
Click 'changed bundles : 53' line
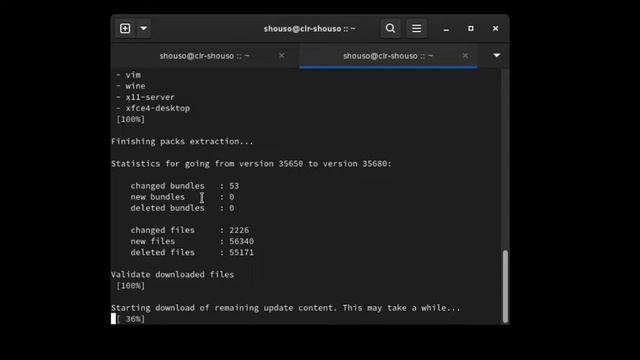pyautogui.click(x=185, y=186)
